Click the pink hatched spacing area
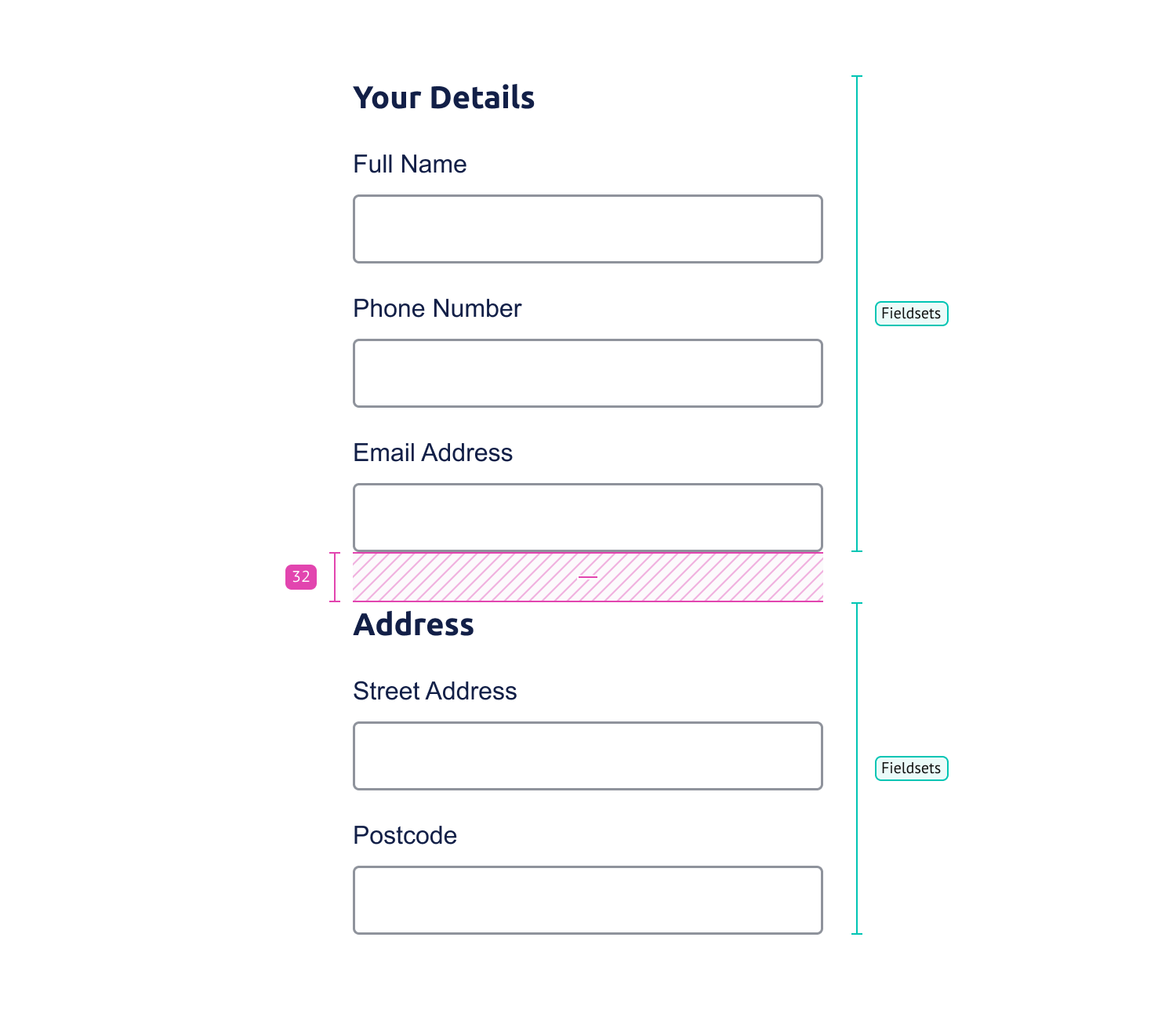This screenshot has height=1010, width=1176. (588, 577)
